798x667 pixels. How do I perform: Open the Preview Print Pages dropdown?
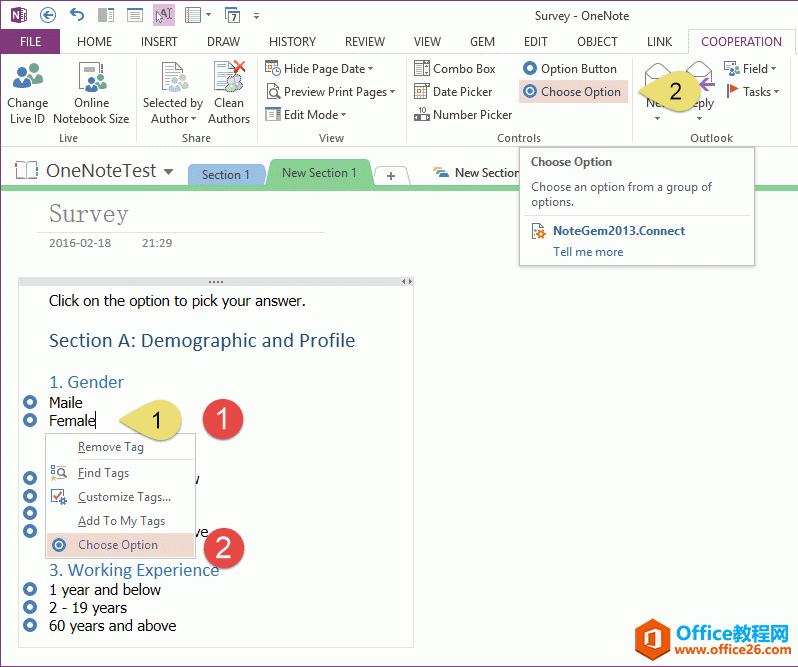pyautogui.click(x=392, y=92)
